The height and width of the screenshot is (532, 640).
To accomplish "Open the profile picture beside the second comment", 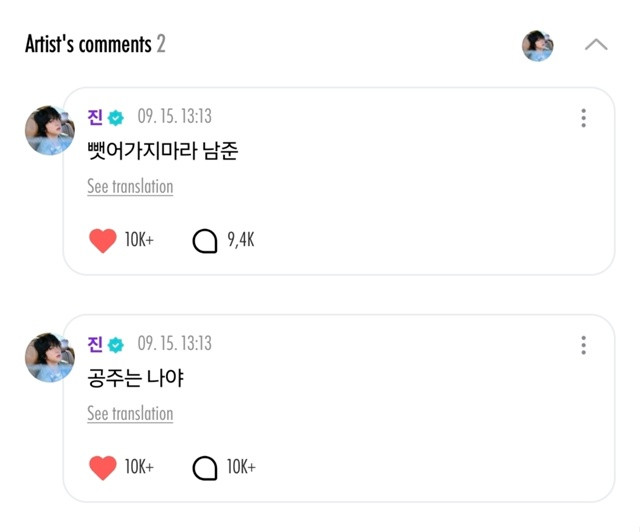I will [49, 357].
